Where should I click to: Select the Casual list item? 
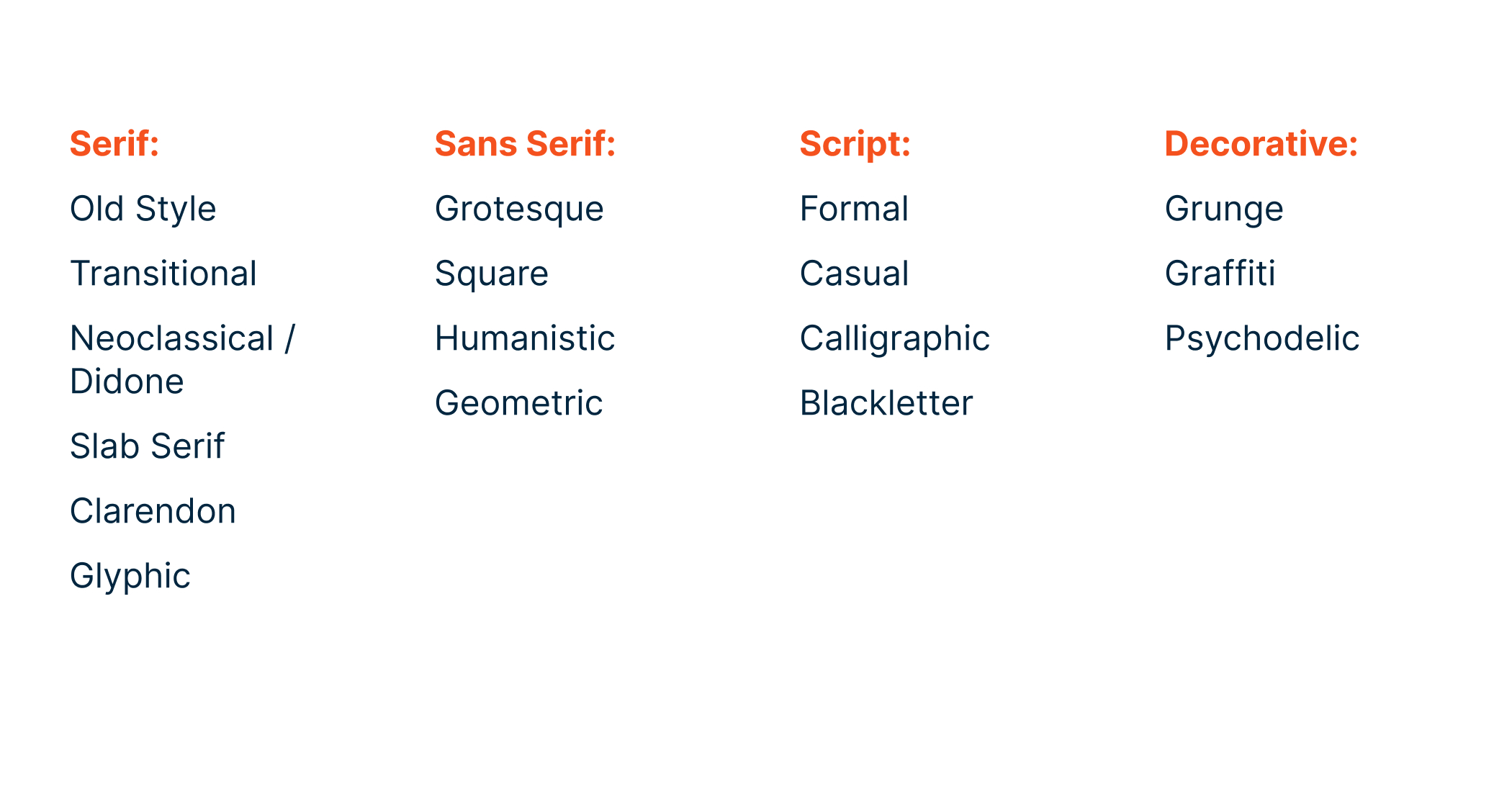point(854,274)
